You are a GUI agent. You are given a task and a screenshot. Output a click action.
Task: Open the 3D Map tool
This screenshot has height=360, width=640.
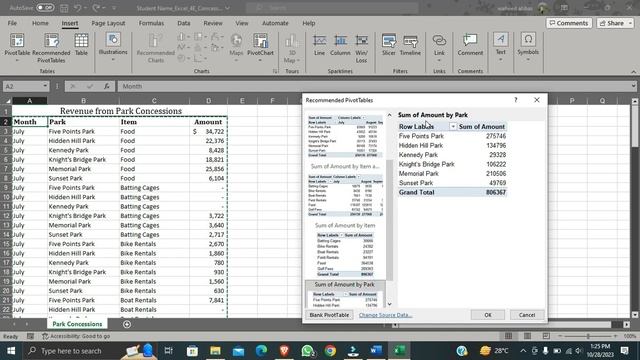291,48
